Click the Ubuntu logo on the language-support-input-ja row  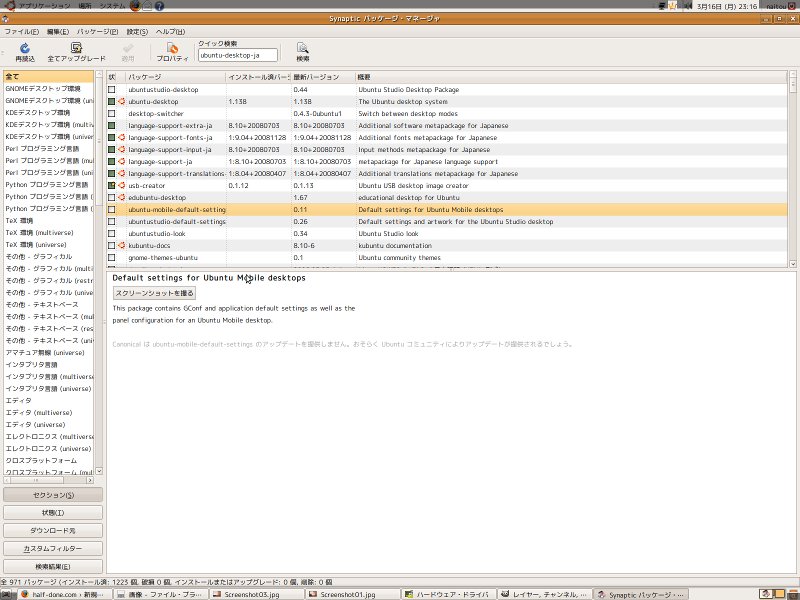coord(121,149)
